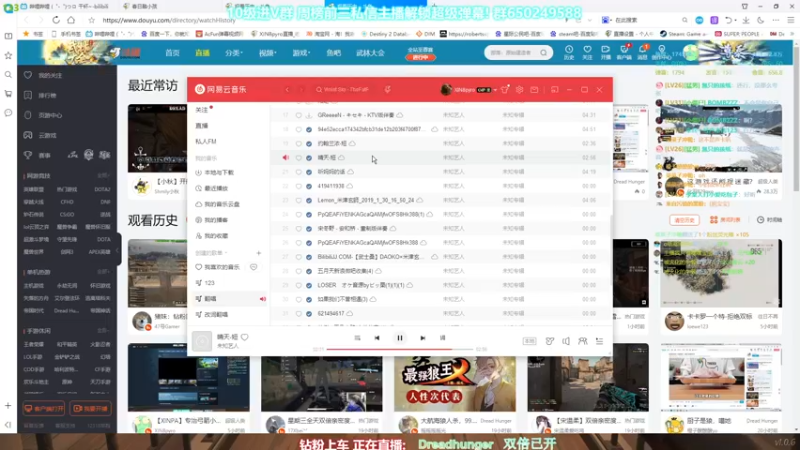Click the NetEase music search field

(x=345, y=89)
